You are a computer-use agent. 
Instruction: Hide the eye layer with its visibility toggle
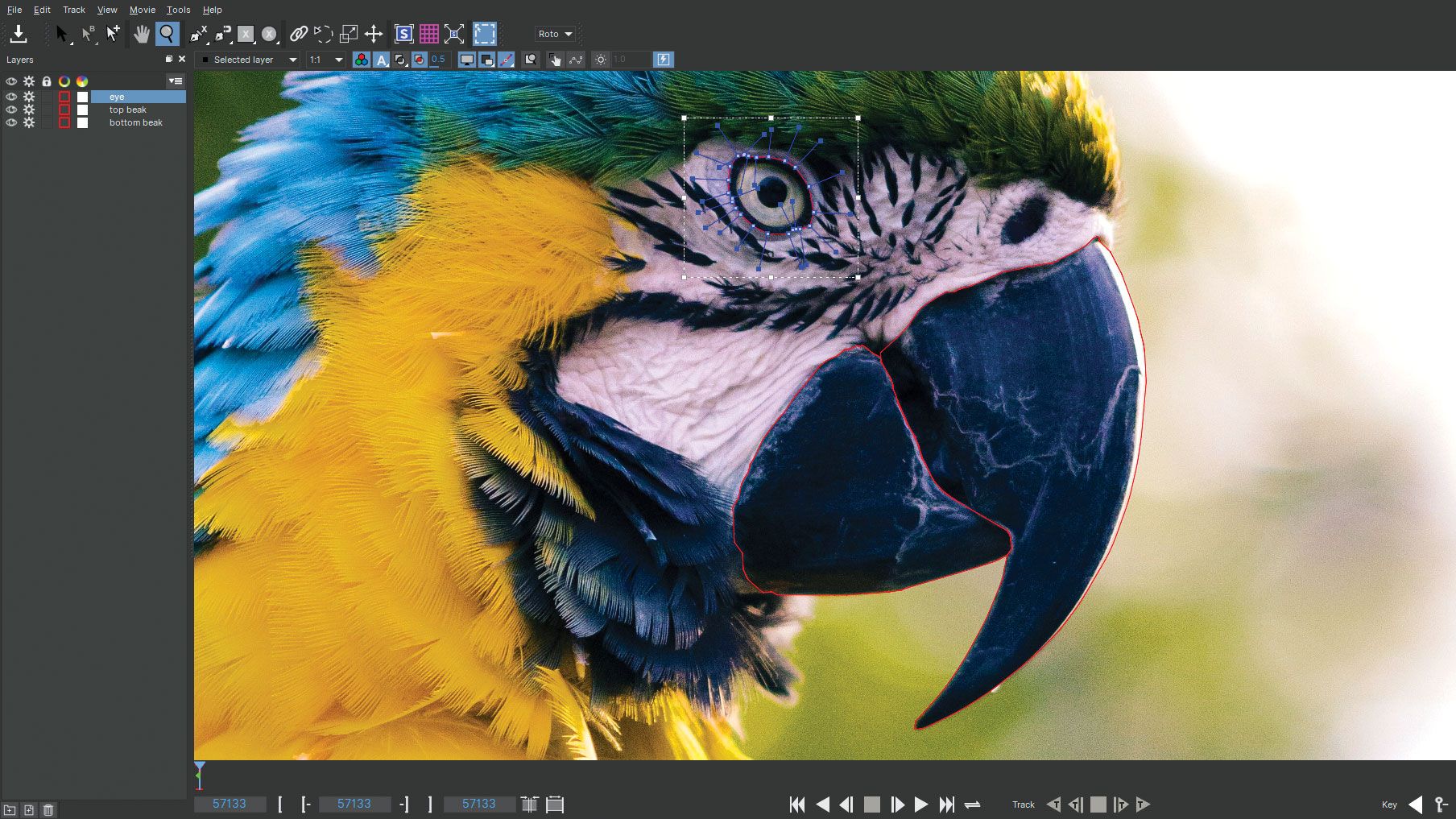[11, 97]
